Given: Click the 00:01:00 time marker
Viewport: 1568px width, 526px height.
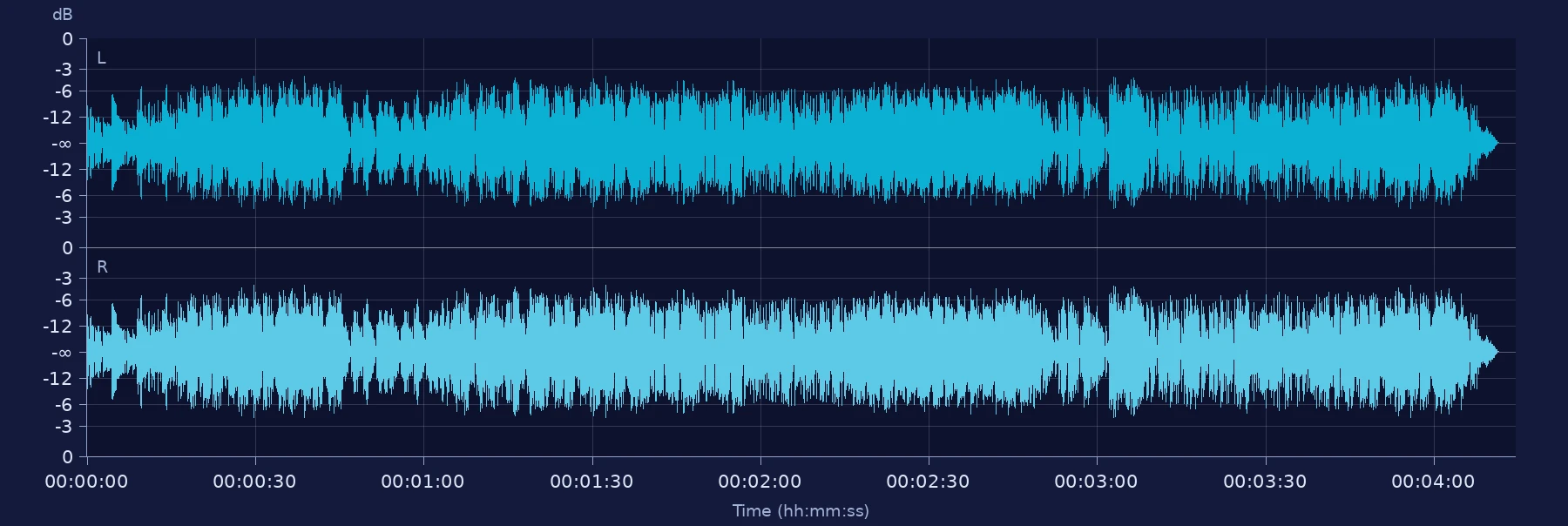Looking at the screenshot, I should tap(422, 482).
